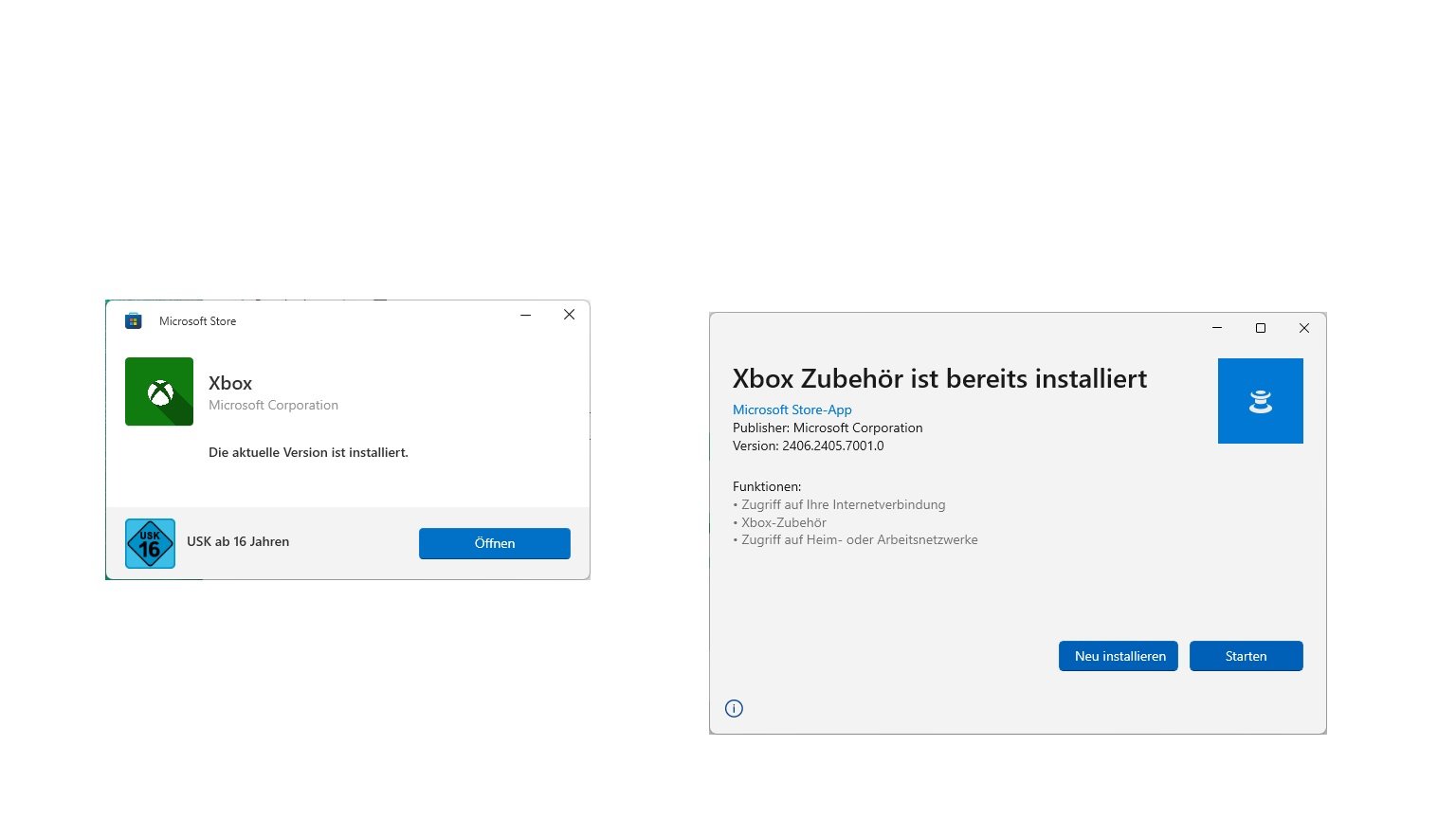Screen dimensions: 1456x819
Task: Close the Xbox Zubehör installer window
Action: [1304, 328]
